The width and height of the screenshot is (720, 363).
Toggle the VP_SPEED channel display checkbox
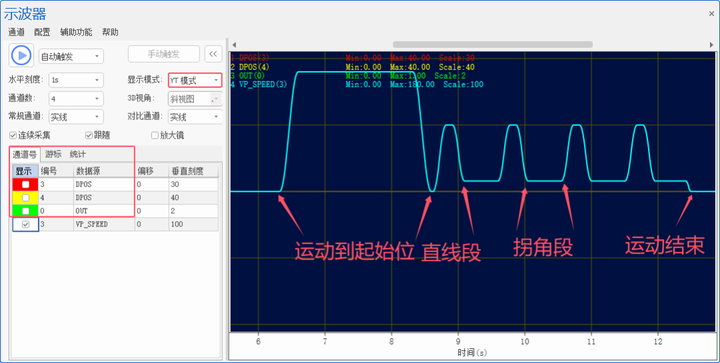pyautogui.click(x=26, y=224)
